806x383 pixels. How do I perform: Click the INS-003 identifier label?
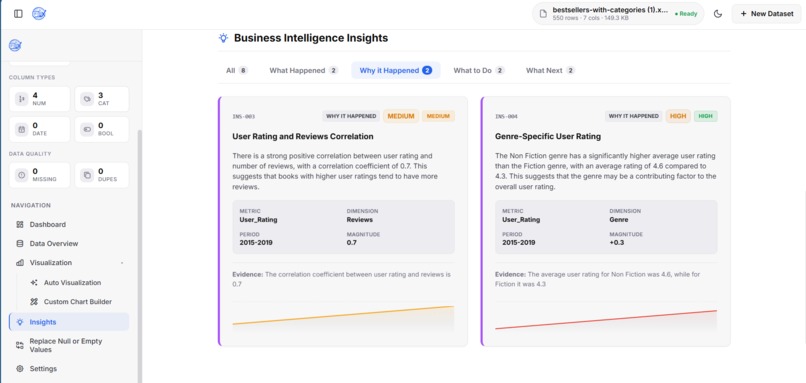click(x=244, y=117)
